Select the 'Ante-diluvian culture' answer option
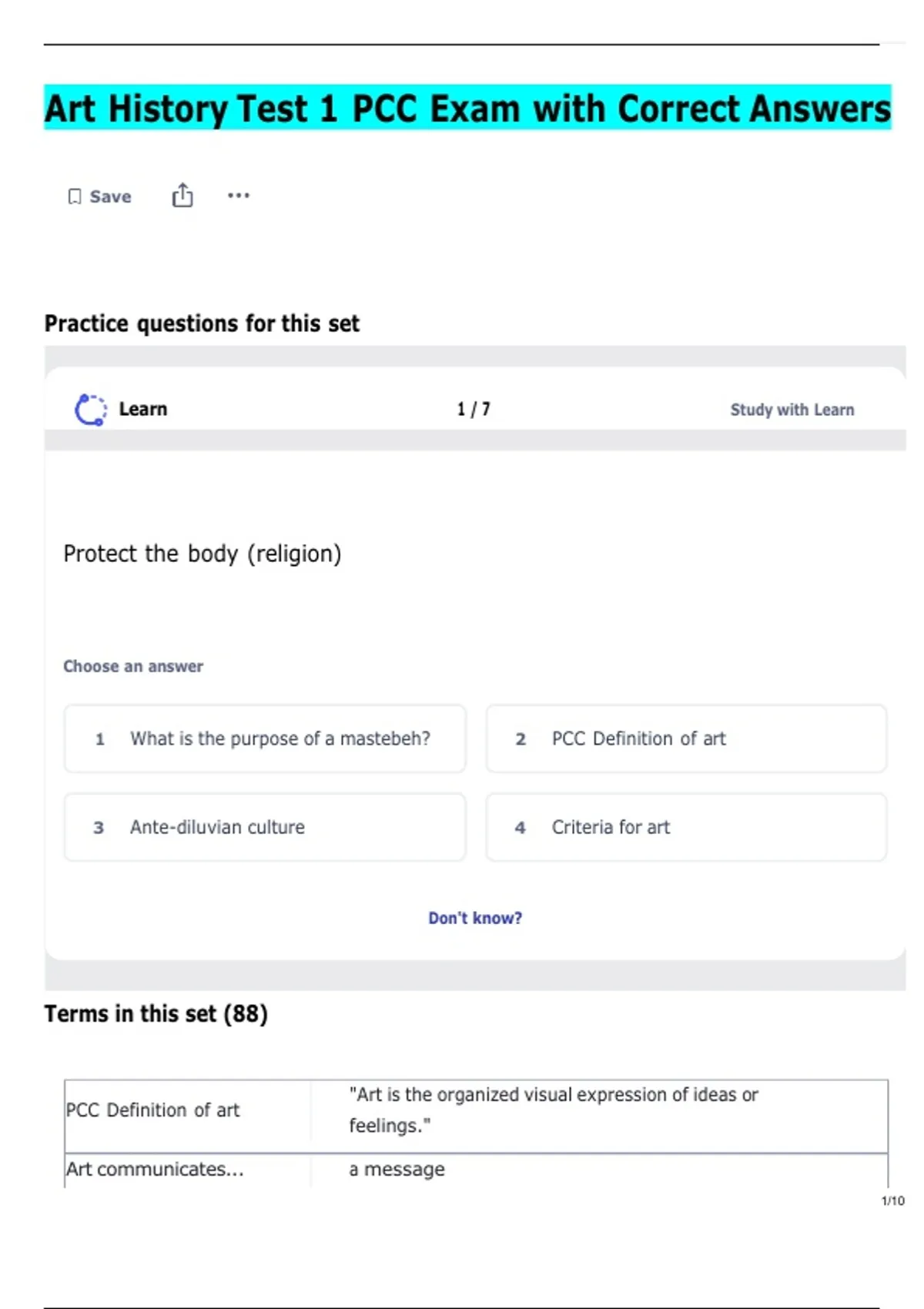924x1309 pixels. tap(265, 828)
